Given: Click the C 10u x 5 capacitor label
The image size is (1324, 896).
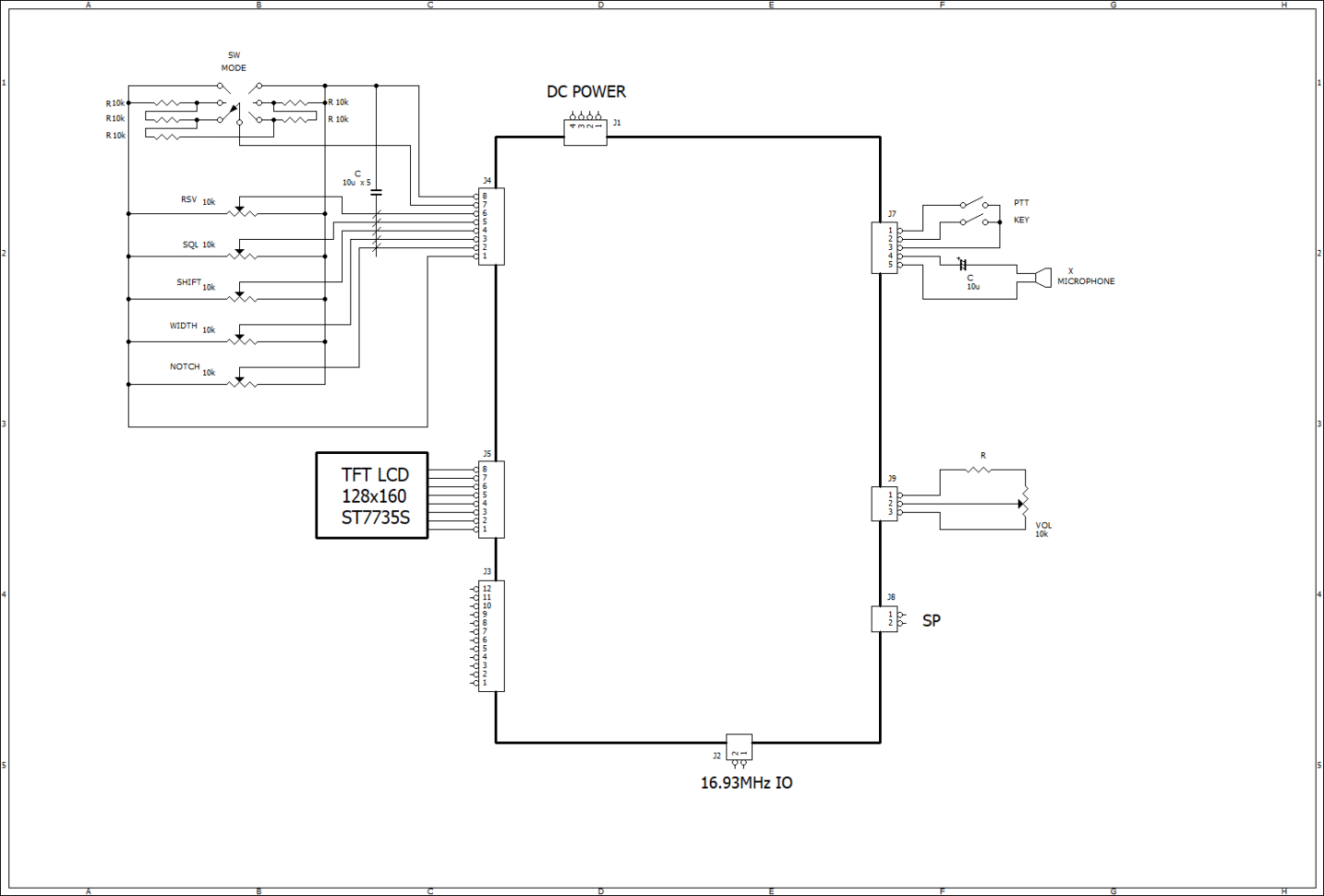Looking at the screenshot, I should point(357,178).
